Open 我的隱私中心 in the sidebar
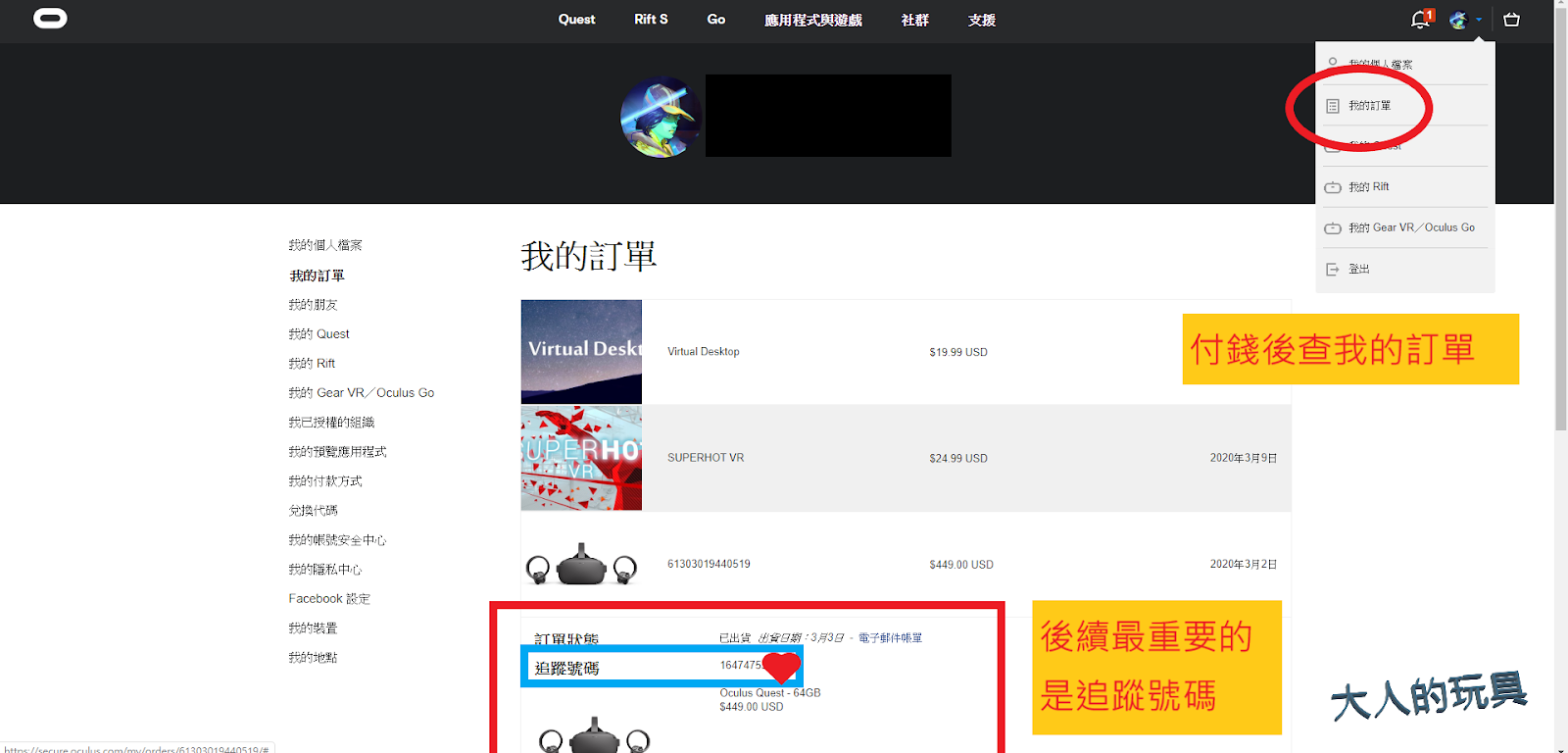The width and height of the screenshot is (1568, 753). pos(324,570)
